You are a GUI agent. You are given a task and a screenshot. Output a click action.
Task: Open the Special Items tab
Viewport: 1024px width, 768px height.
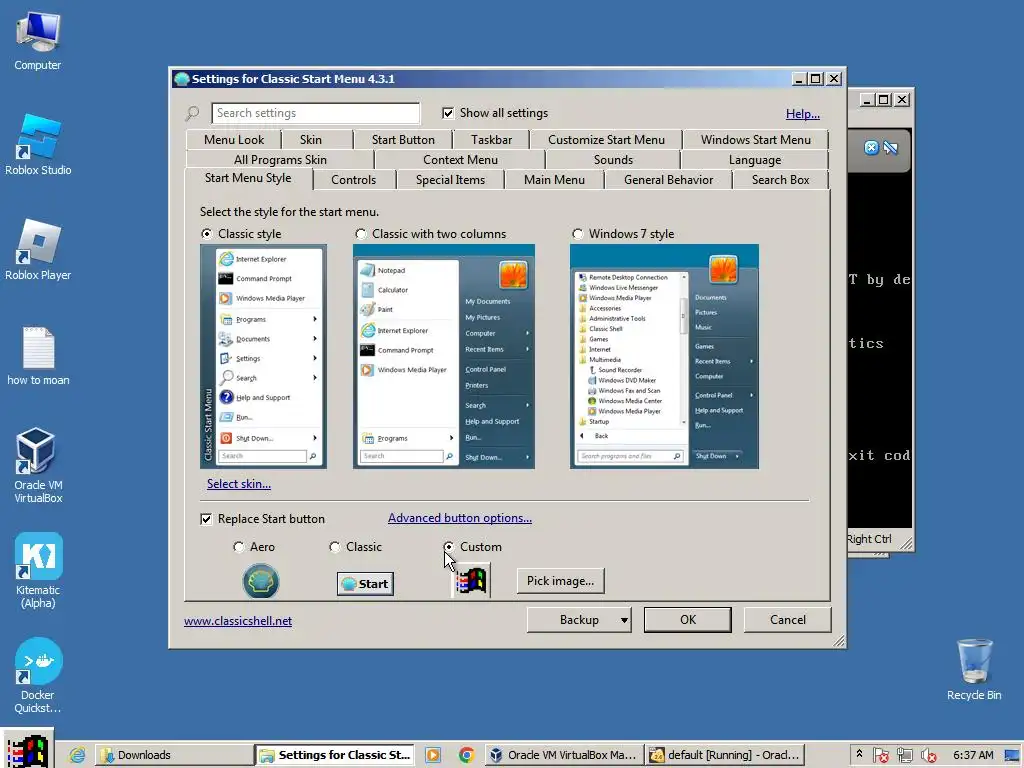(x=451, y=180)
